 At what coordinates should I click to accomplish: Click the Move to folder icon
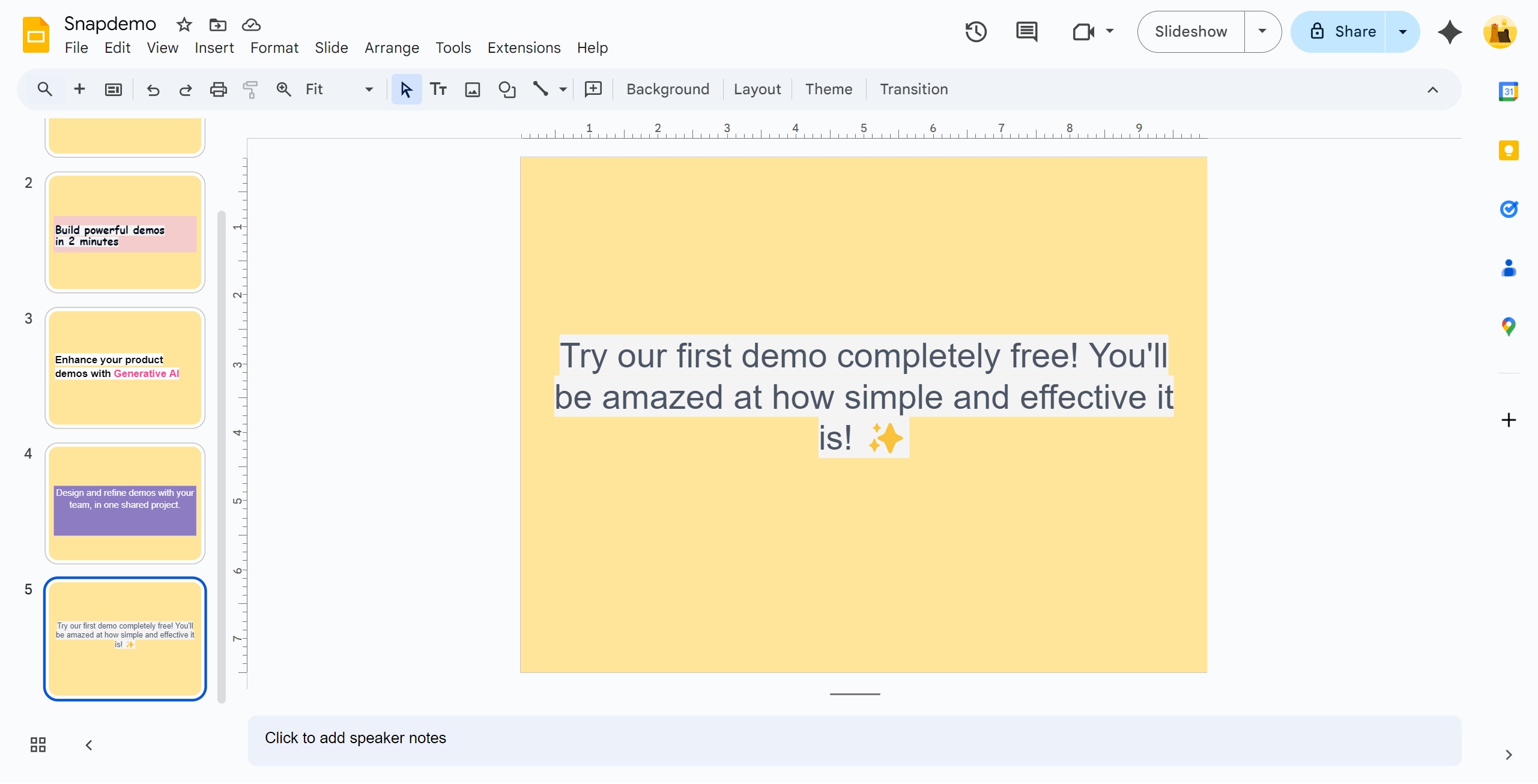(217, 25)
